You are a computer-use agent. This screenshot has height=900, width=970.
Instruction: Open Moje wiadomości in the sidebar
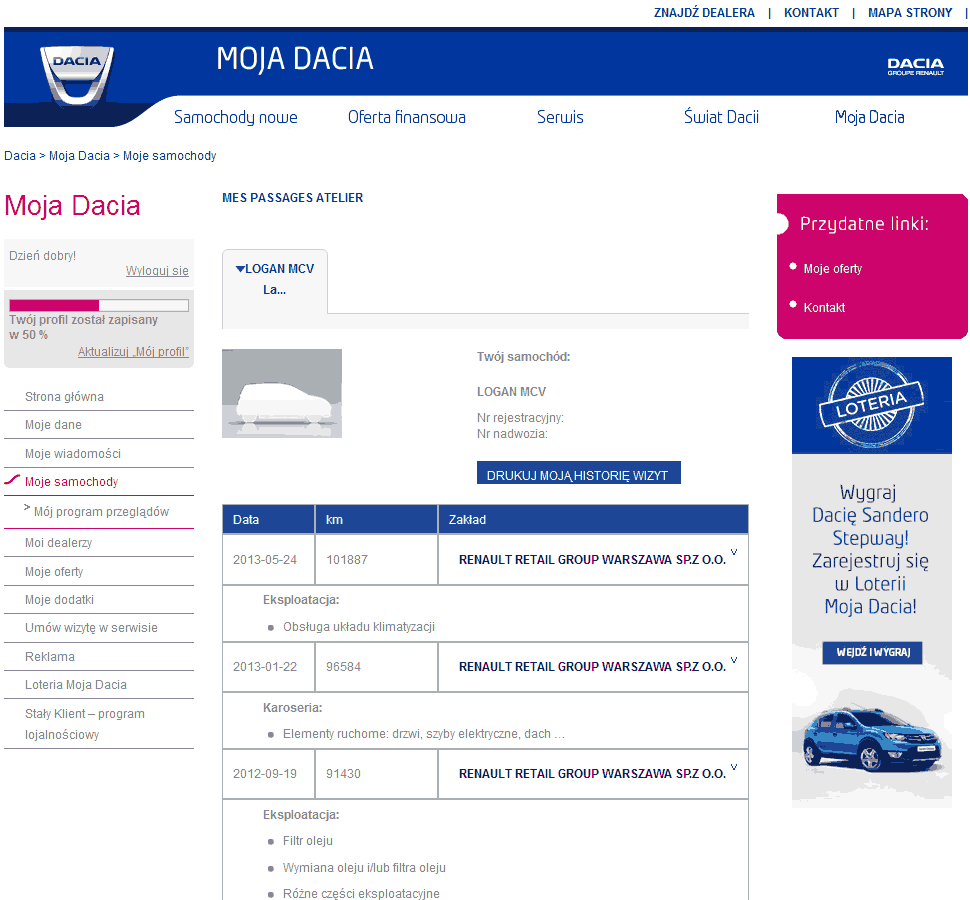coord(73,453)
